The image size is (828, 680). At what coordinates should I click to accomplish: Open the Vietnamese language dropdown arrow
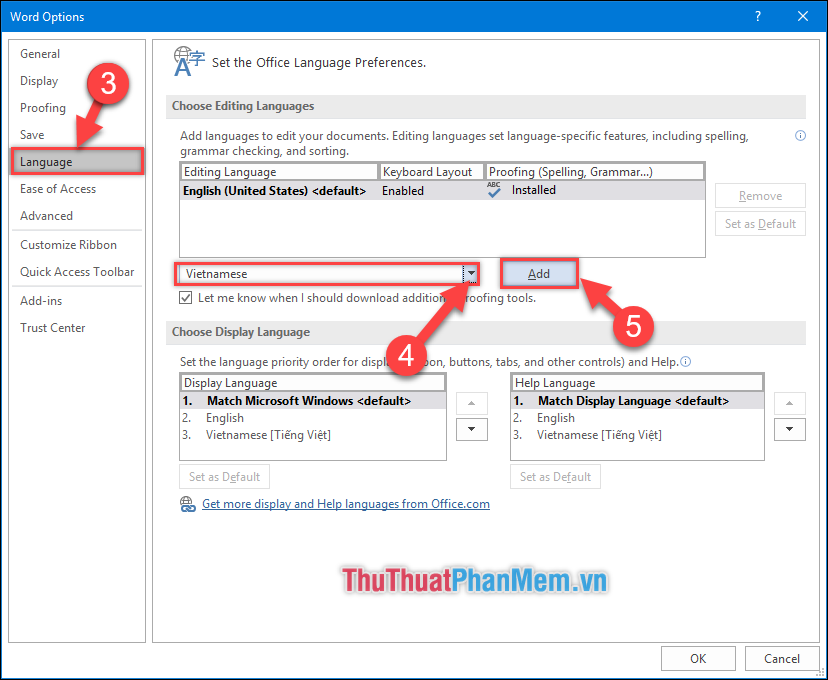(471, 274)
